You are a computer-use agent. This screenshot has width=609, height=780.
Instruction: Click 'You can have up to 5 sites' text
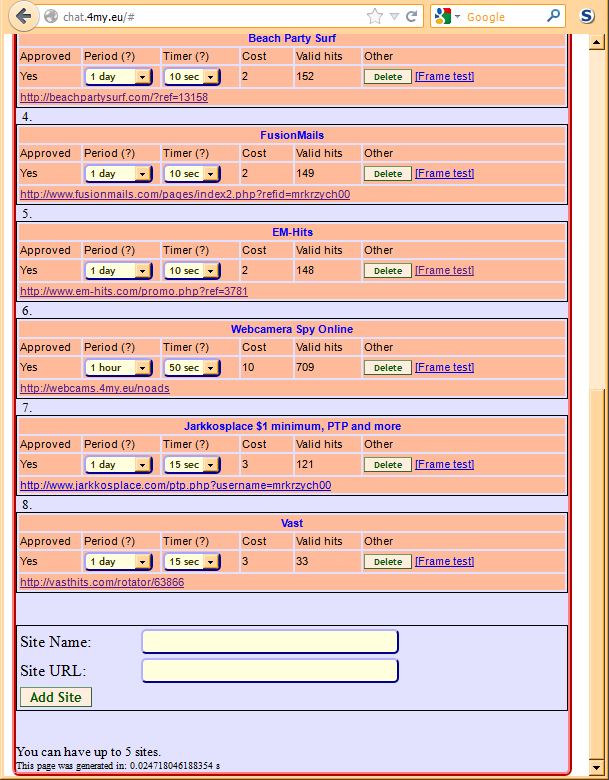click(89, 752)
